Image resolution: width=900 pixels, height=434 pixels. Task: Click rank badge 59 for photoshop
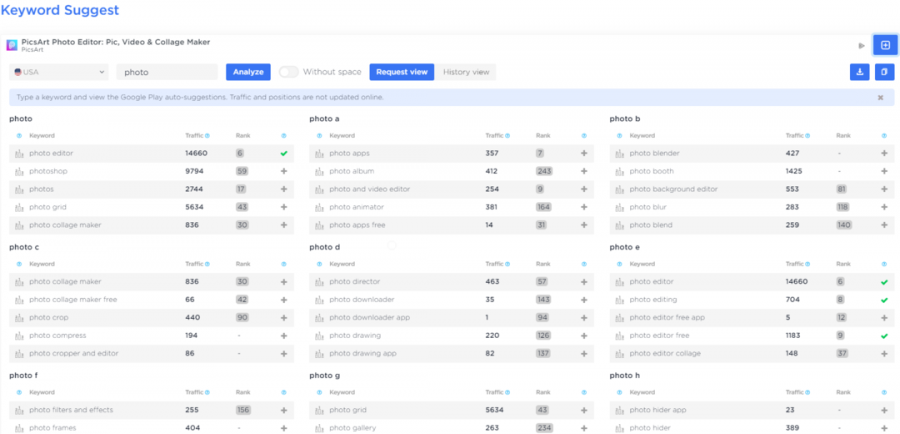click(x=242, y=171)
